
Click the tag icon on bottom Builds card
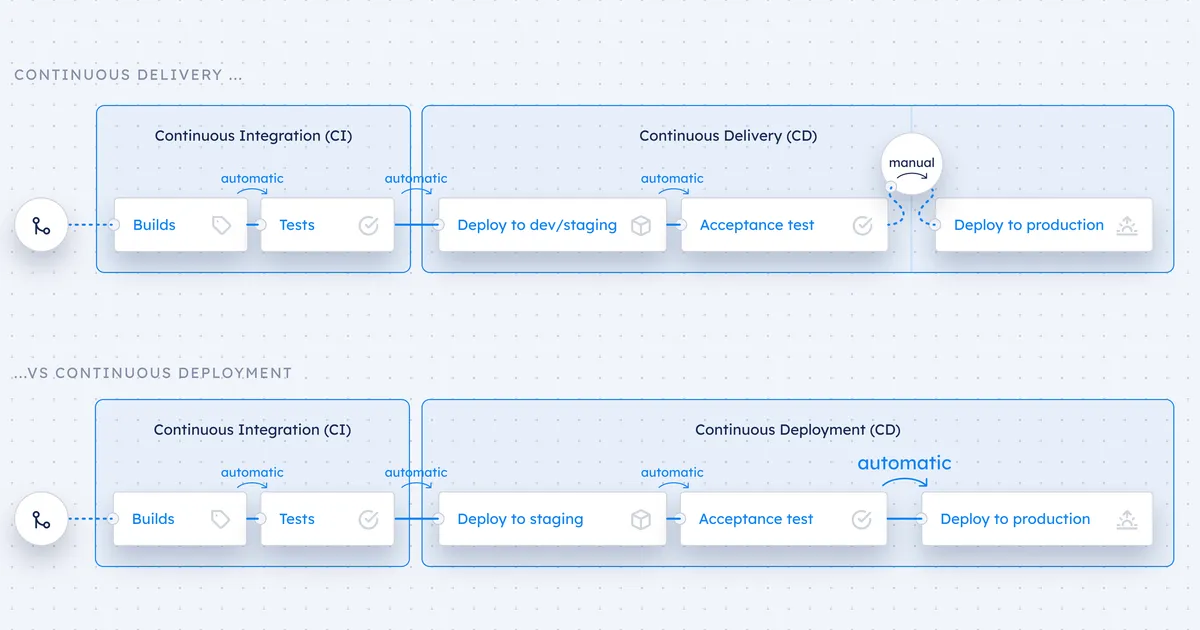pos(221,519)
